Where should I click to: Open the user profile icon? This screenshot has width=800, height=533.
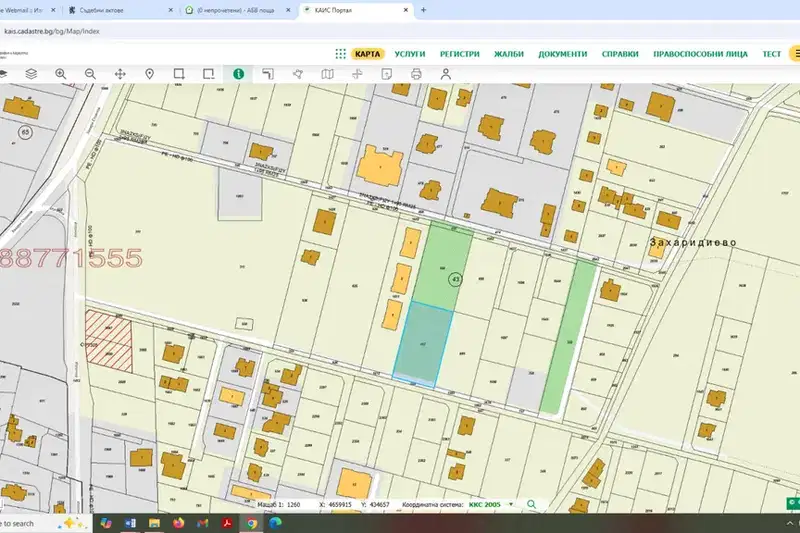(446, 74)
